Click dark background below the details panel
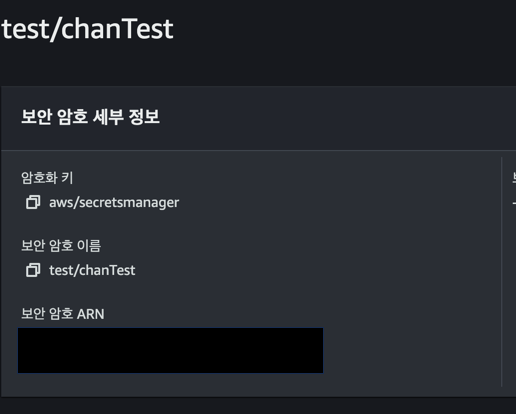 click(258, 406)
